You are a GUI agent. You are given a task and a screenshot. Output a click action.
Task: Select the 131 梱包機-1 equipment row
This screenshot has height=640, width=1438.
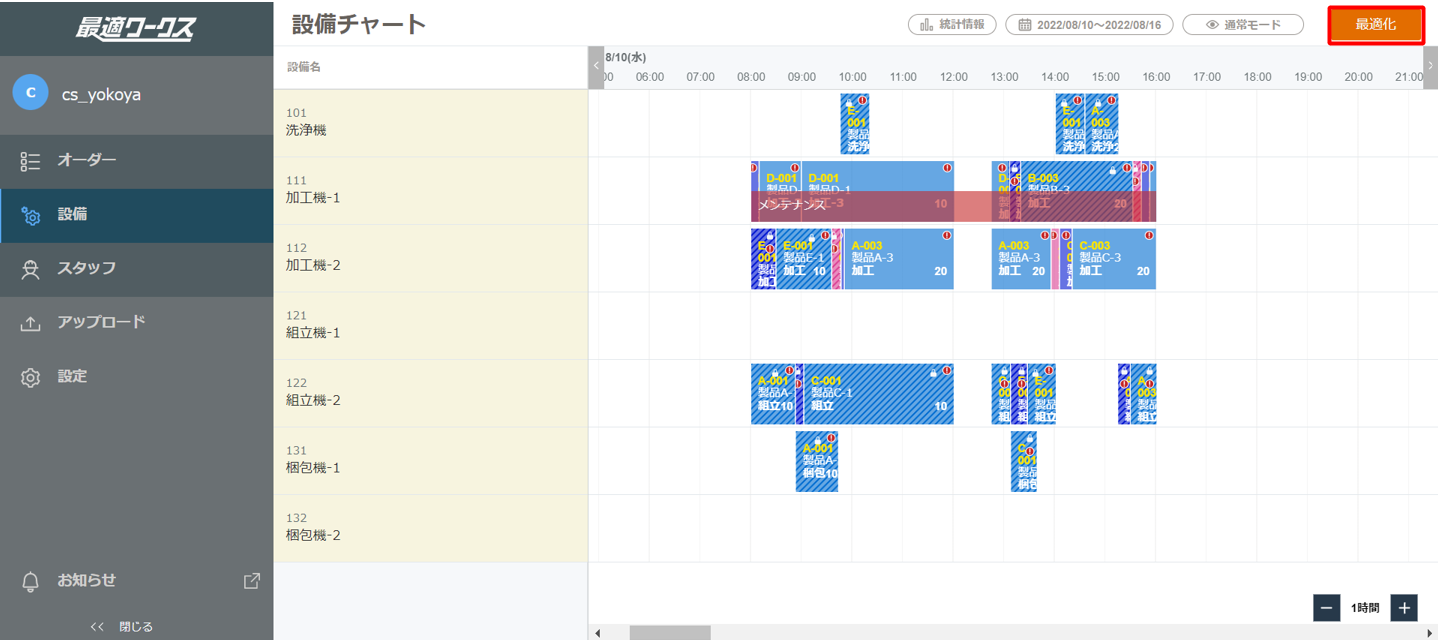430,461
